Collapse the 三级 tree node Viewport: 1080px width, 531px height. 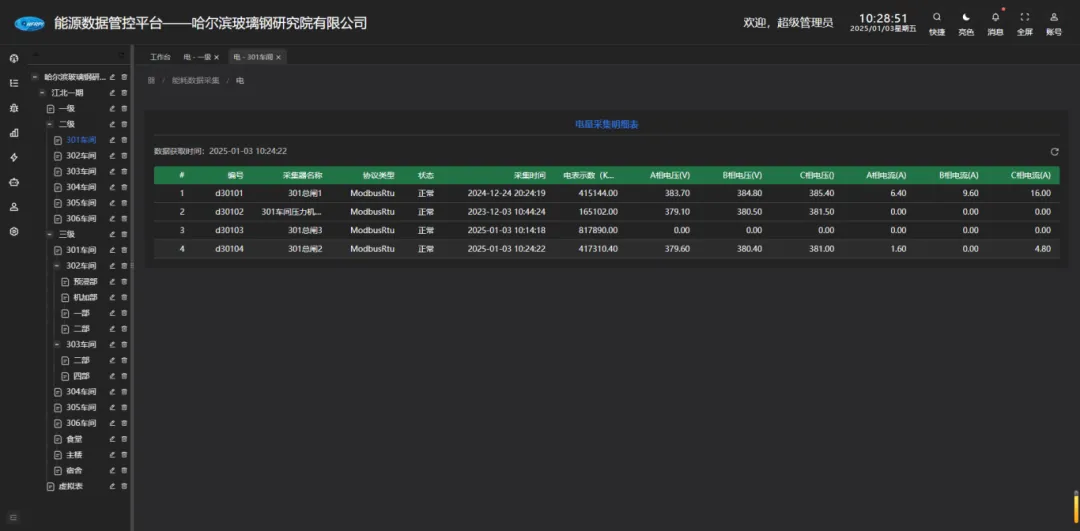(x=50, y=234)
